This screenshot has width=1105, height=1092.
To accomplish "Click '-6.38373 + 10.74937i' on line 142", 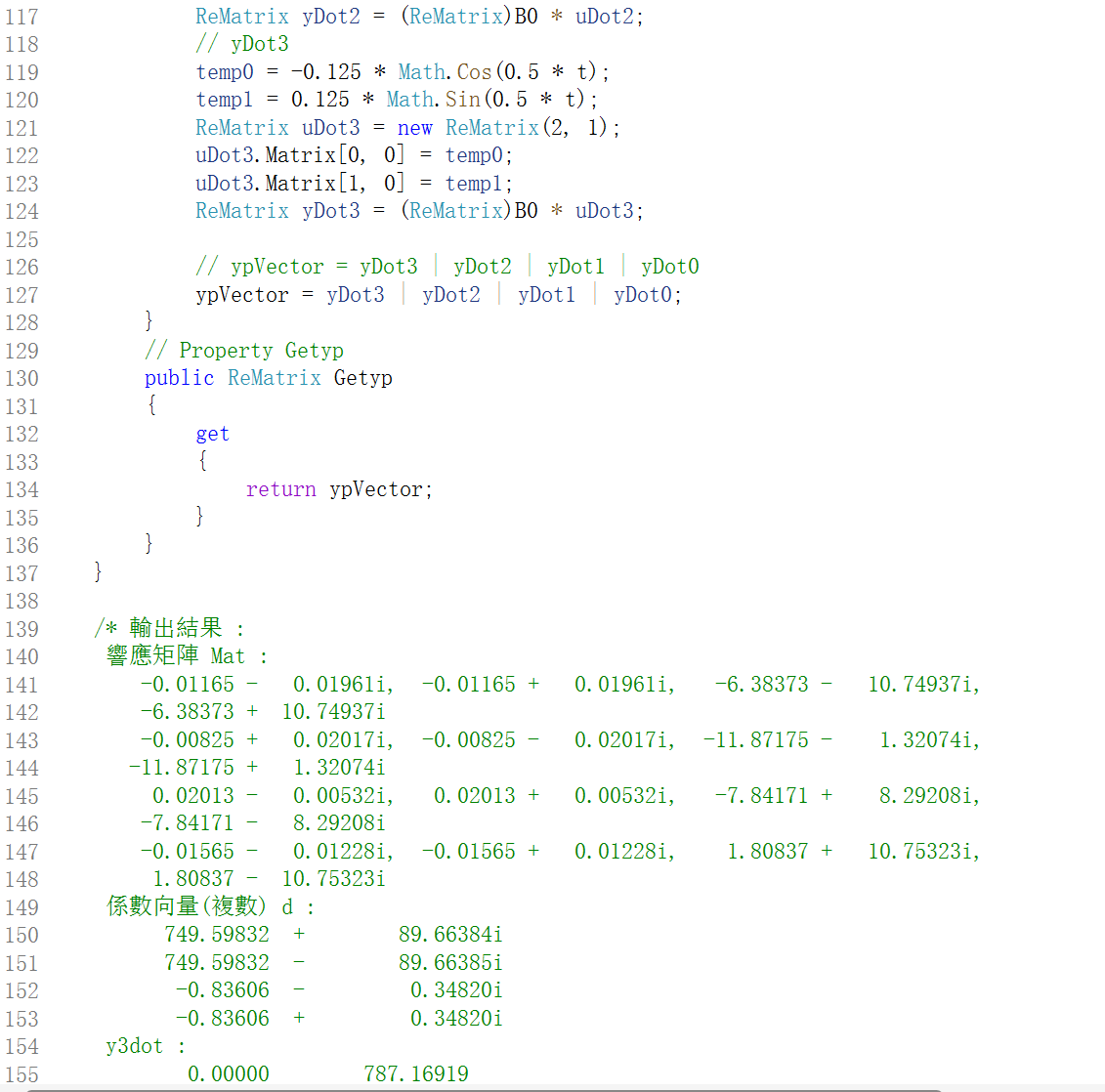I will tap(263, 712).
